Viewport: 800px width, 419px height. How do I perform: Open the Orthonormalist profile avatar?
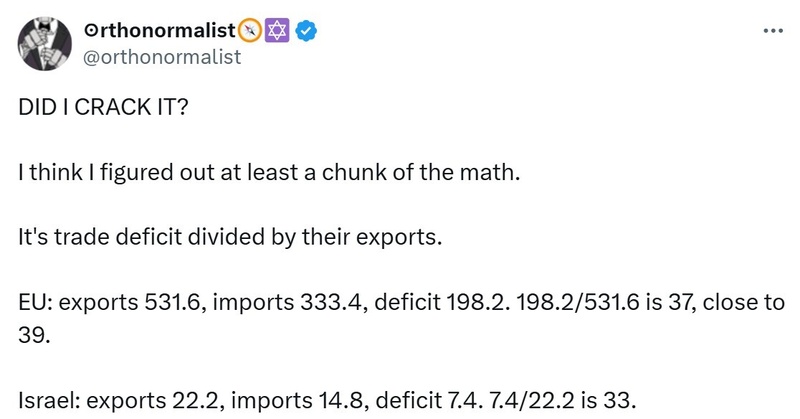point(45,43)
